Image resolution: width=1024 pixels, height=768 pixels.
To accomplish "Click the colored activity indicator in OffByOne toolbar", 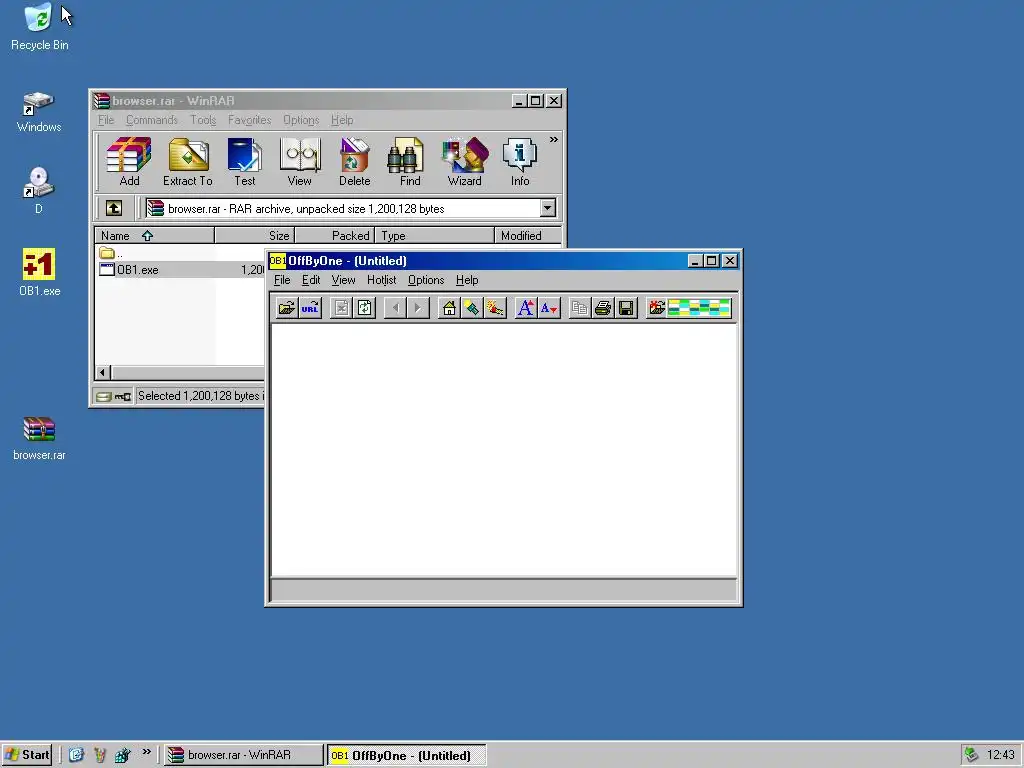I will coord(699,308).
